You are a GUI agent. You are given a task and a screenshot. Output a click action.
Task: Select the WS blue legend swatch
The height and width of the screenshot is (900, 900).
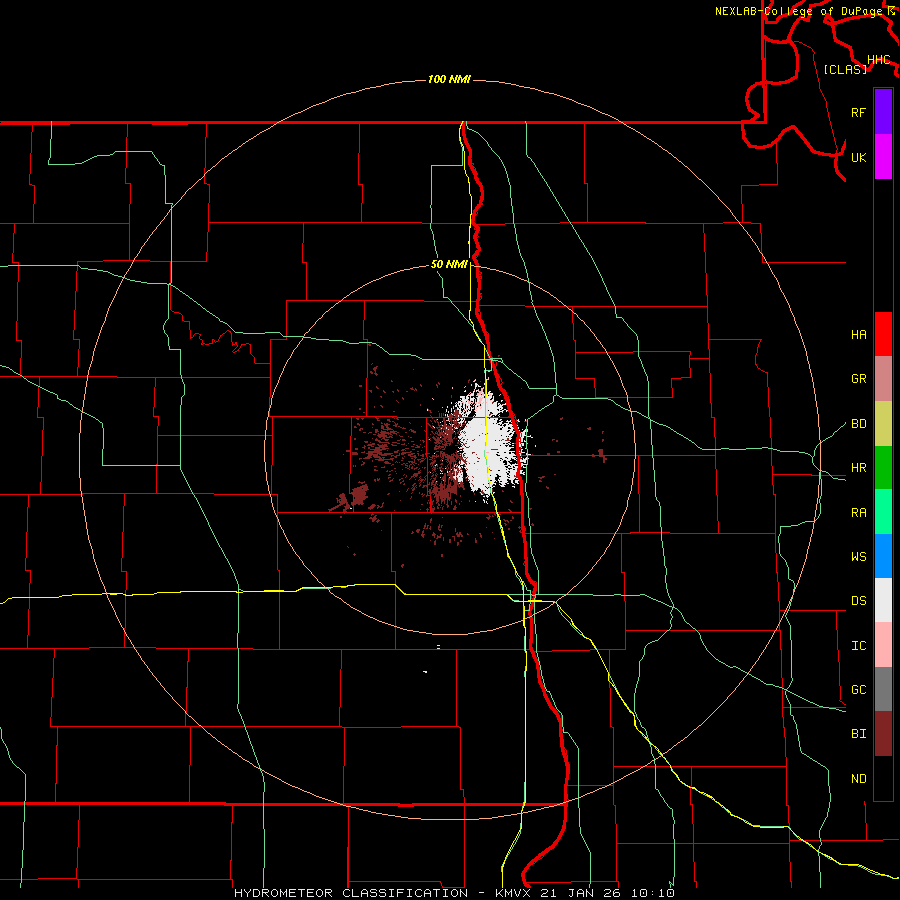[883, 556]
